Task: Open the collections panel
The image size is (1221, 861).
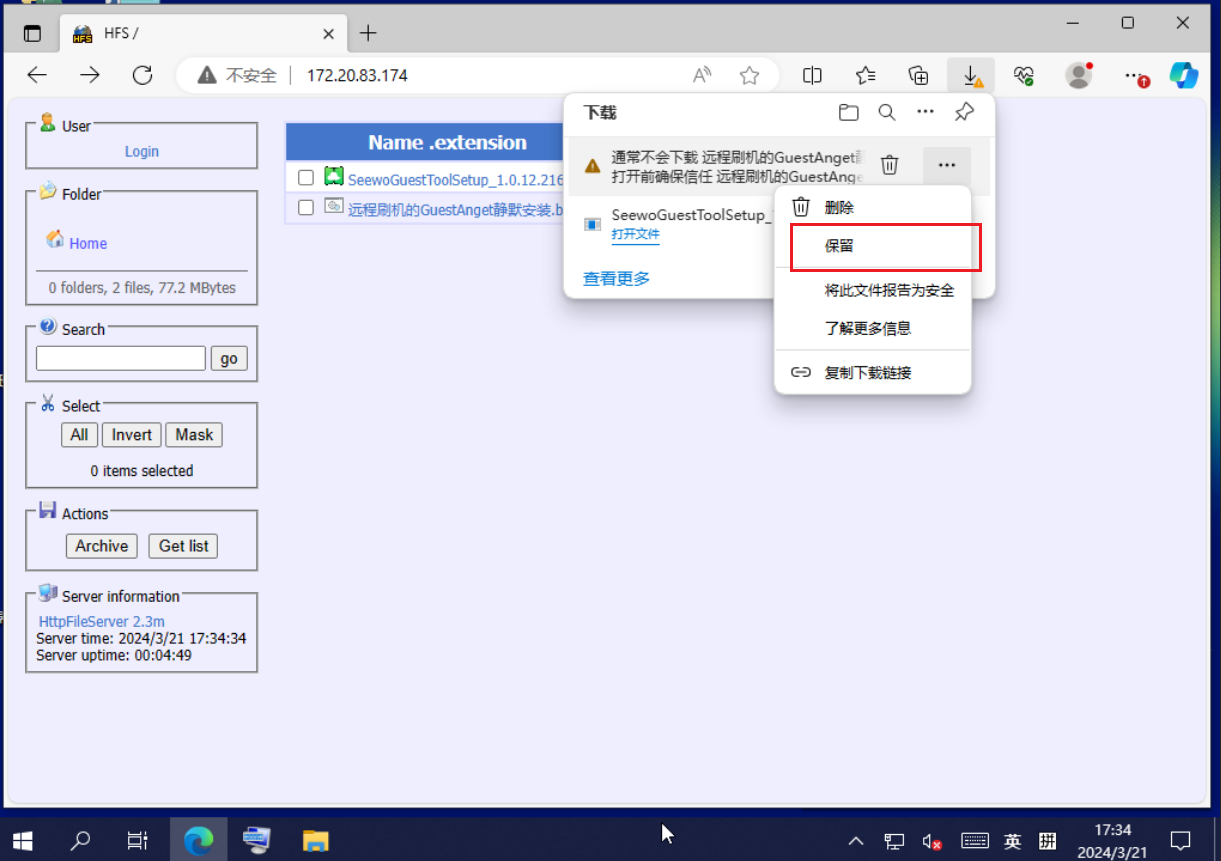Action: 918,75
